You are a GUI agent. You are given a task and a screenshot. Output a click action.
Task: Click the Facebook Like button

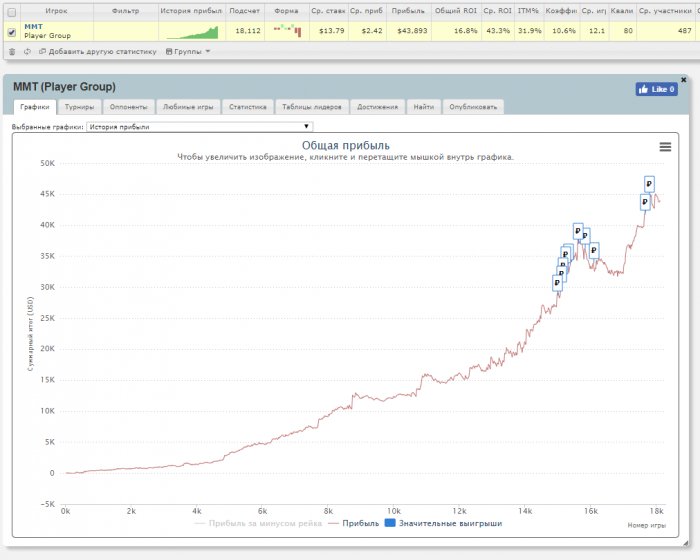click(x=656, y=89)
